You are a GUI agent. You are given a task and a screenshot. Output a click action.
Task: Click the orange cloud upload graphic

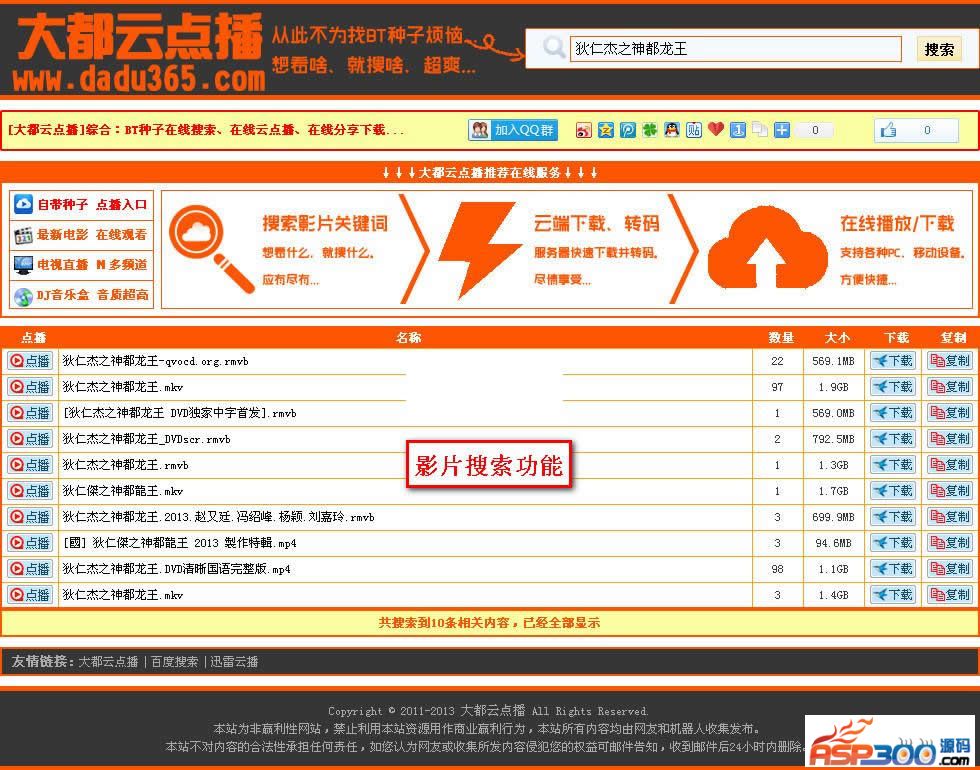pos(768,248)
